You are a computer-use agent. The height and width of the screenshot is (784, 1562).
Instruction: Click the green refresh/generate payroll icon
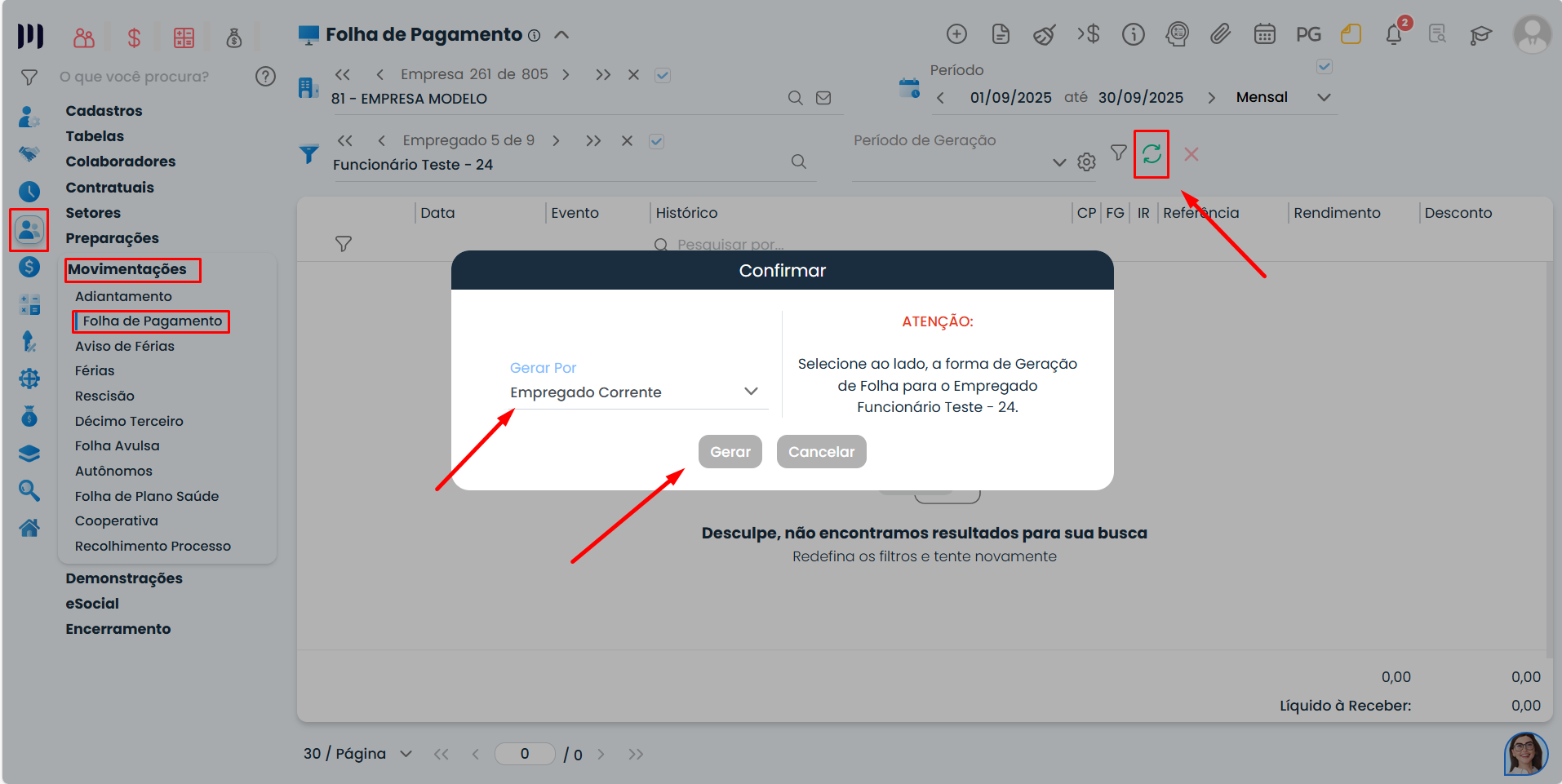click(x=1151, y=154)
